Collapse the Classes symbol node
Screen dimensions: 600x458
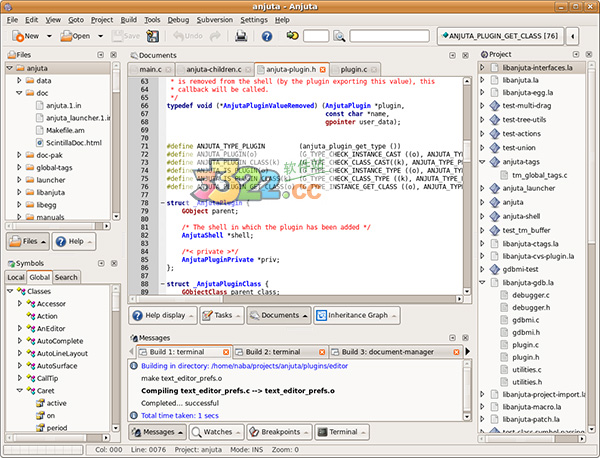pyautogui.click(x=10, y=291)
